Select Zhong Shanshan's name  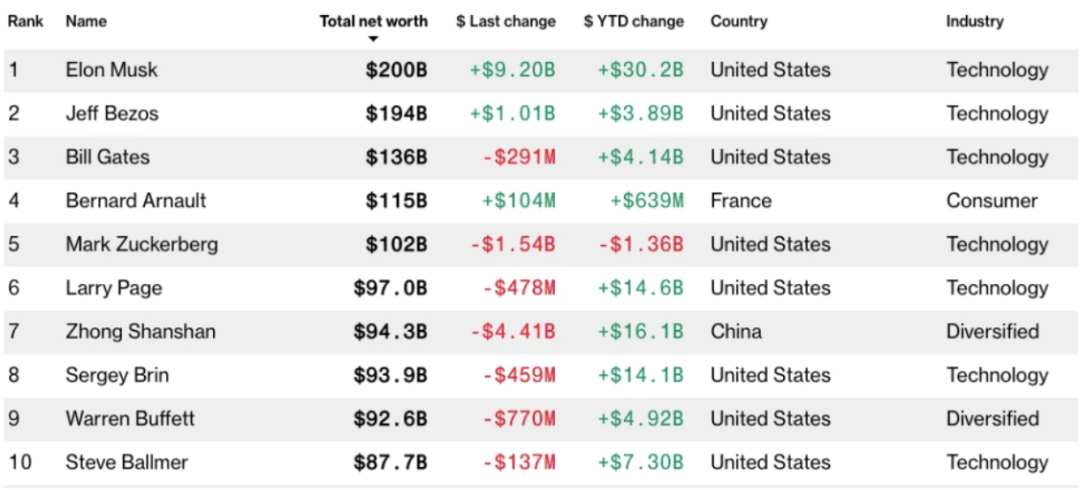pyautogui.click(x=141, y=332)
